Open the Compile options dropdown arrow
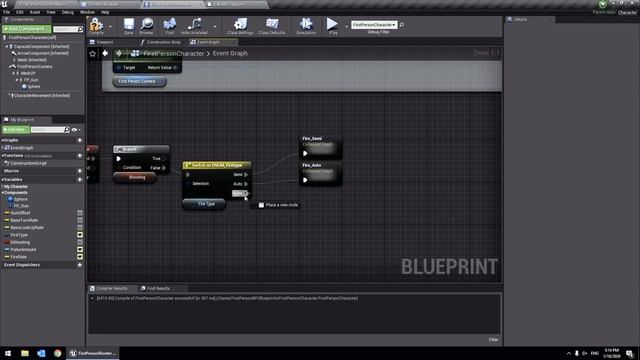 pyautogui.click(x=110, y=27)
